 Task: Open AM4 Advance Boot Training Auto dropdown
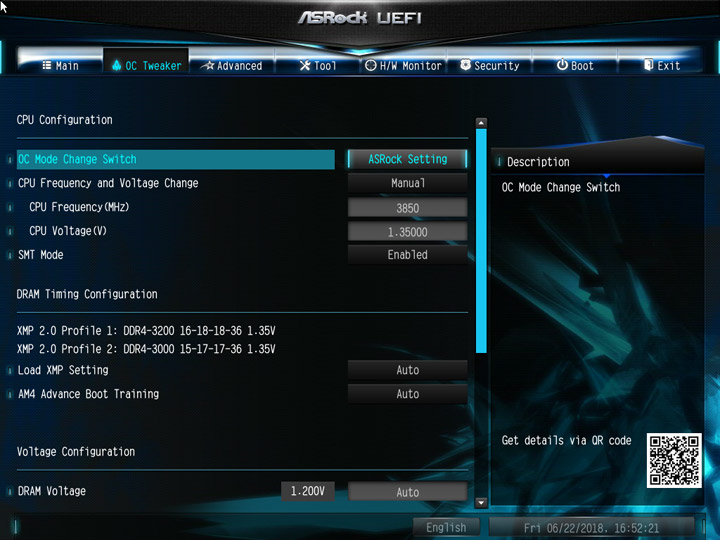coord(408,394)
